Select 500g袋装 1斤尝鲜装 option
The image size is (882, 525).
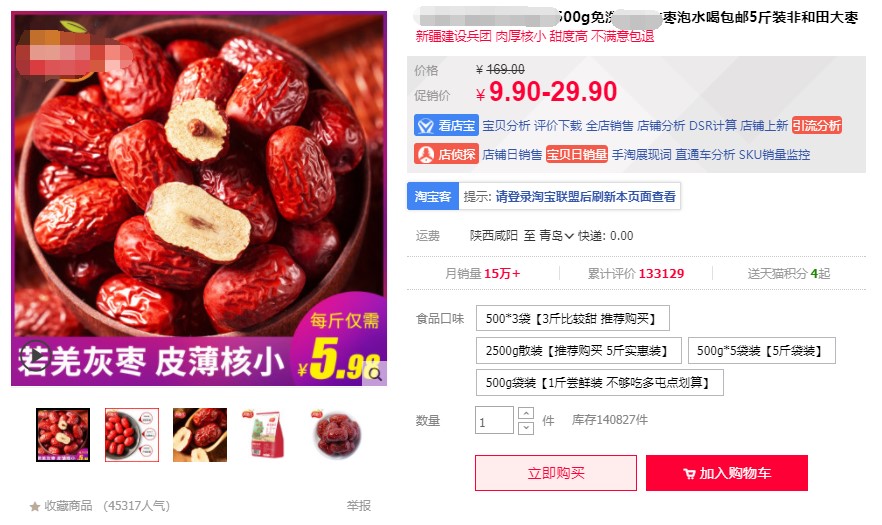(600, 383)
